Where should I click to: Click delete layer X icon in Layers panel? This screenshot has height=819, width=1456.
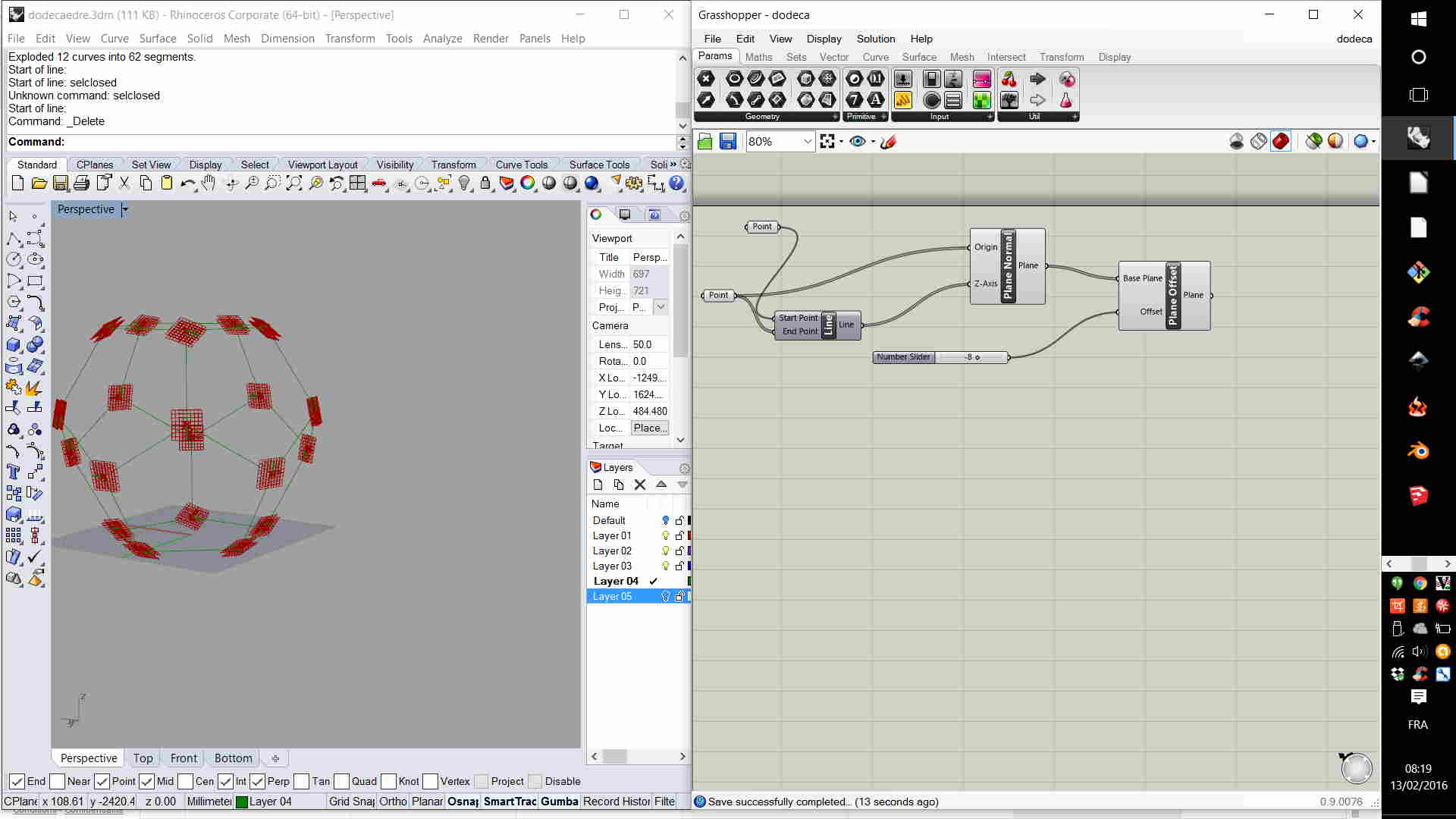tap(640, 485)
